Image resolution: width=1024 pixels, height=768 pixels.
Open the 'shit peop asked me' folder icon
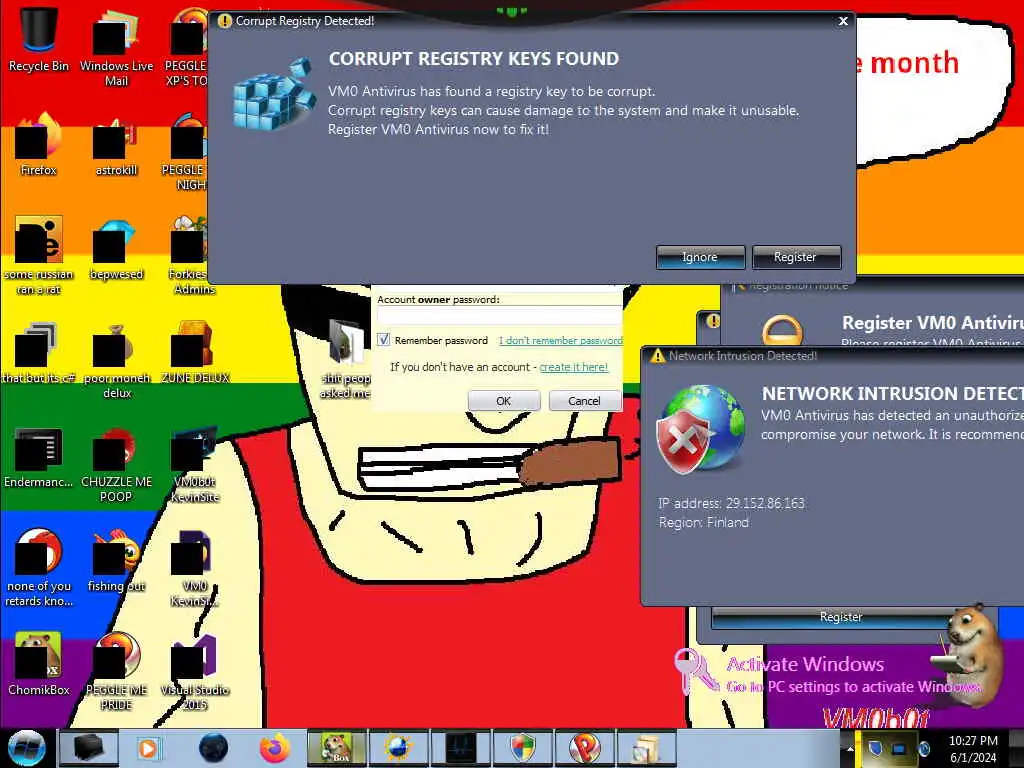346,358
